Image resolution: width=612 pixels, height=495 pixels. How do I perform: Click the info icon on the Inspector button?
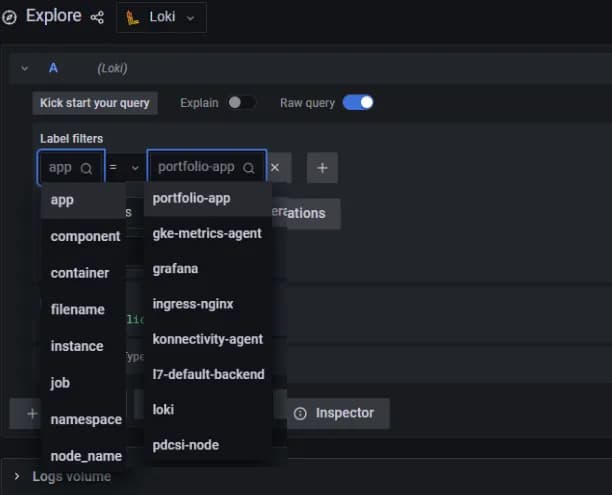(x=300, y=413)
